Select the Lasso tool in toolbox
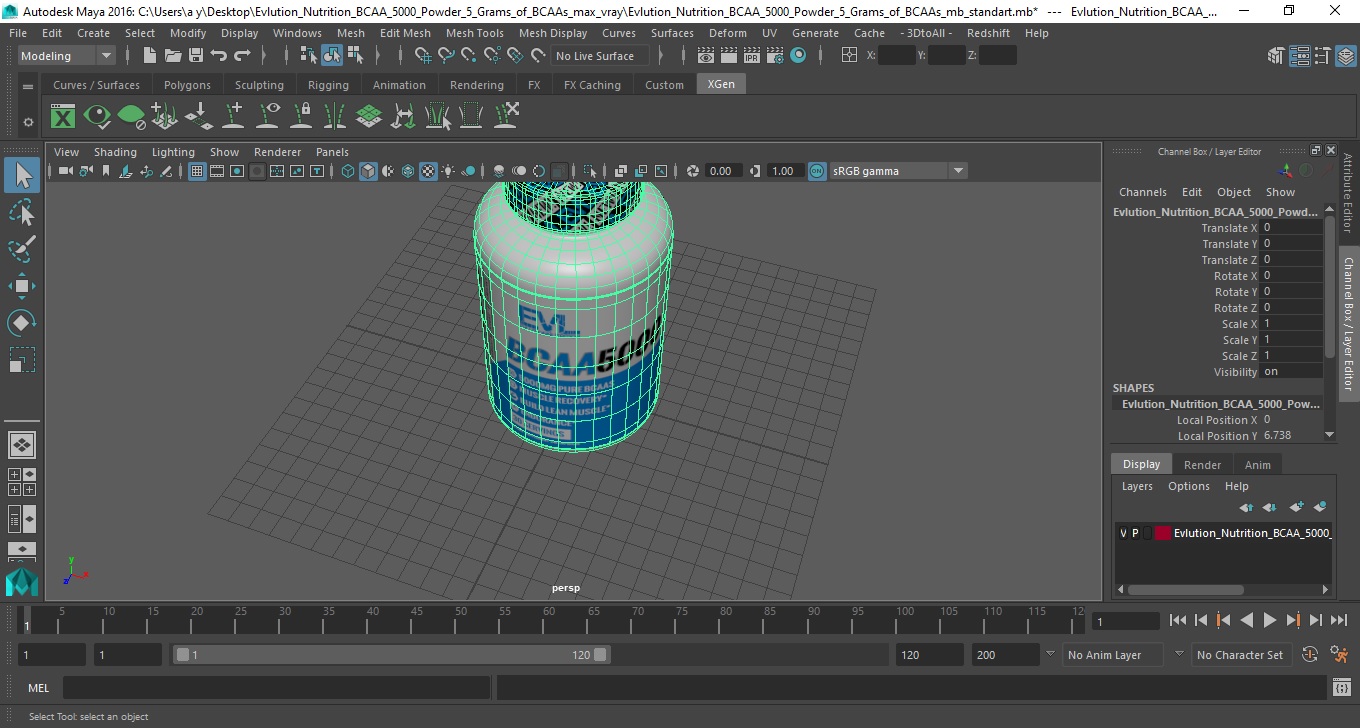The height and width of the screenshot is (728, 1360). (22, 211)
